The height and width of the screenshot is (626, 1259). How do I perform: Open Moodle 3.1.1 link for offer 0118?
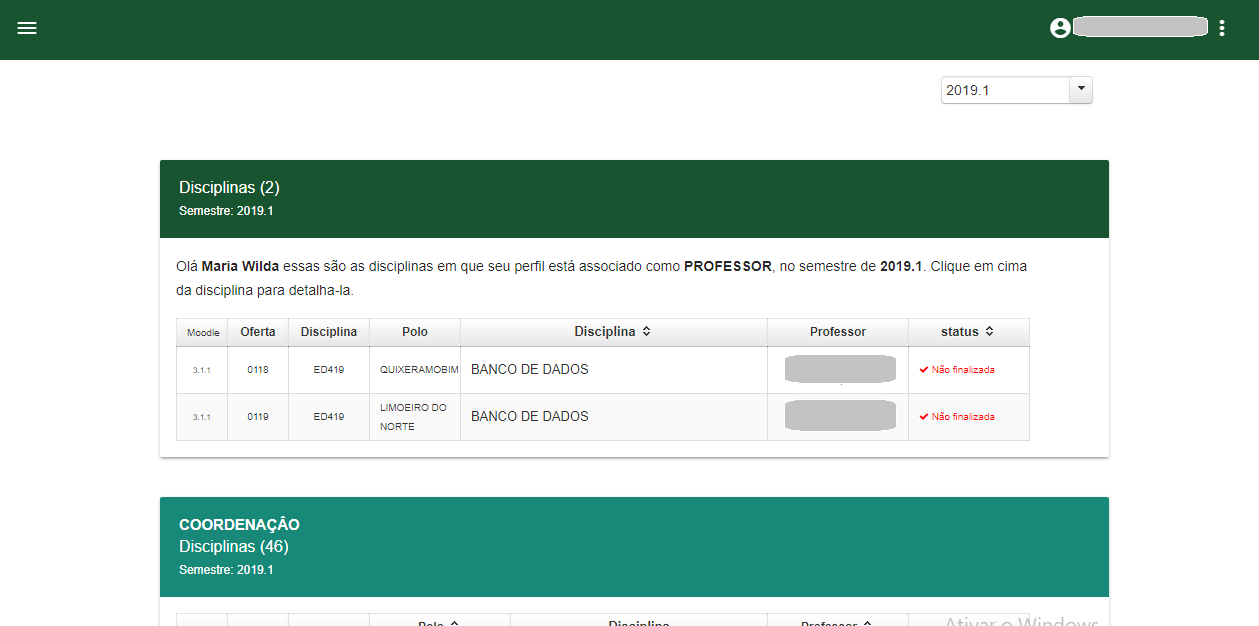(x=202, y=370)
